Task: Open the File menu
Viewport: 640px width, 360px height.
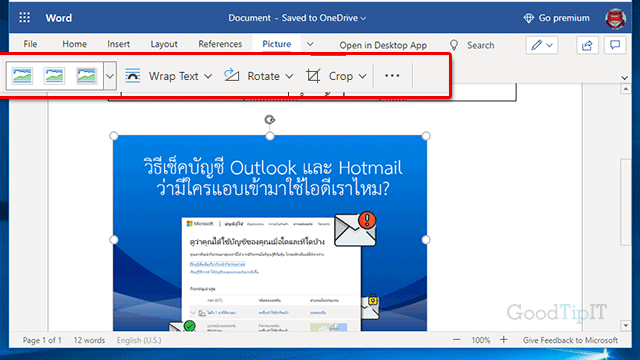Action: coord(30,44)
